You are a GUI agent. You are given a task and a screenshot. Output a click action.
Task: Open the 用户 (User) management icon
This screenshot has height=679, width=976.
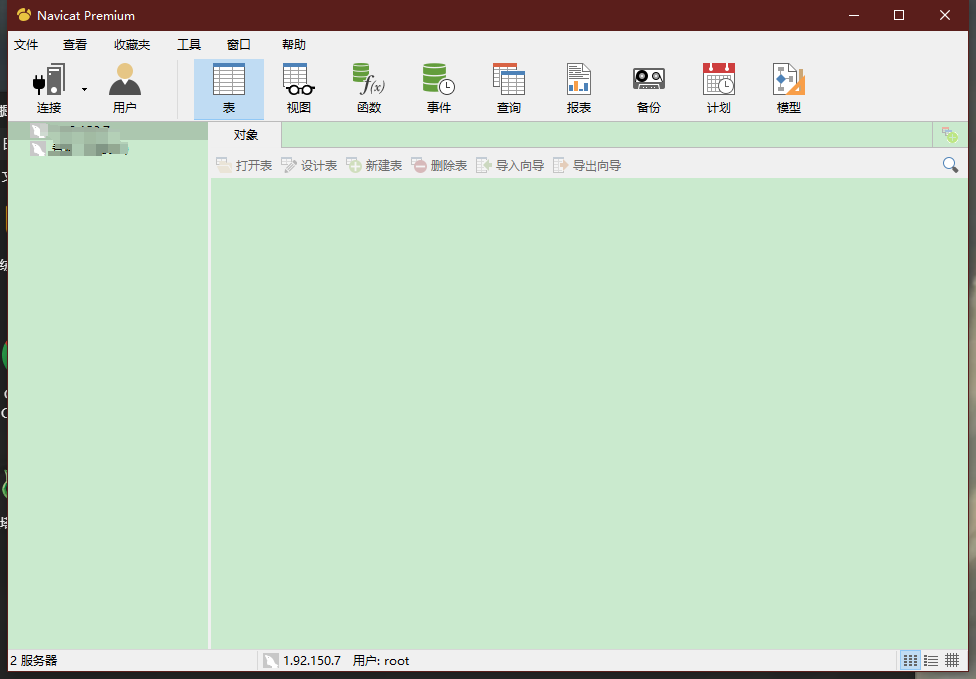pos(125,81)
